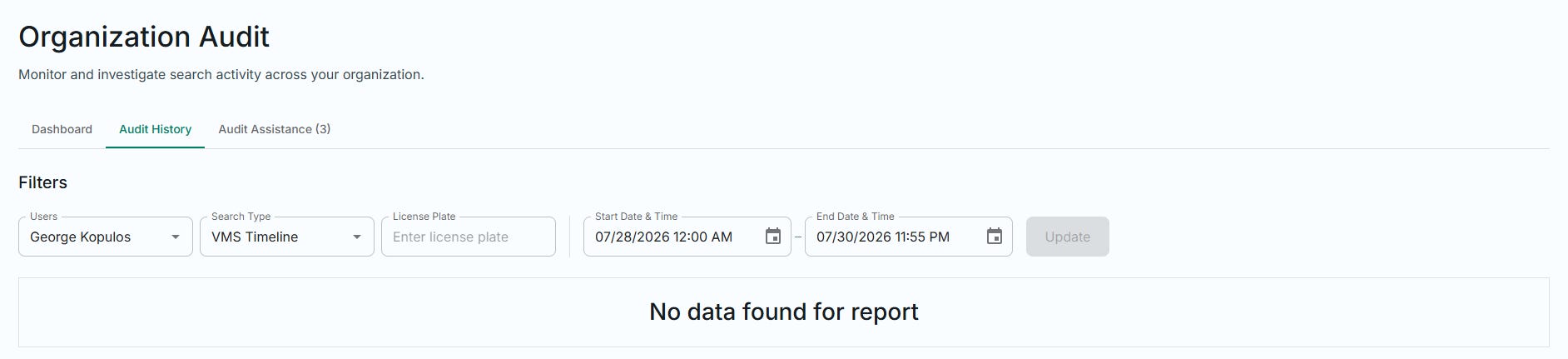
Task: Open the Audit Assistance (3) tab
Action: point(275,129)
